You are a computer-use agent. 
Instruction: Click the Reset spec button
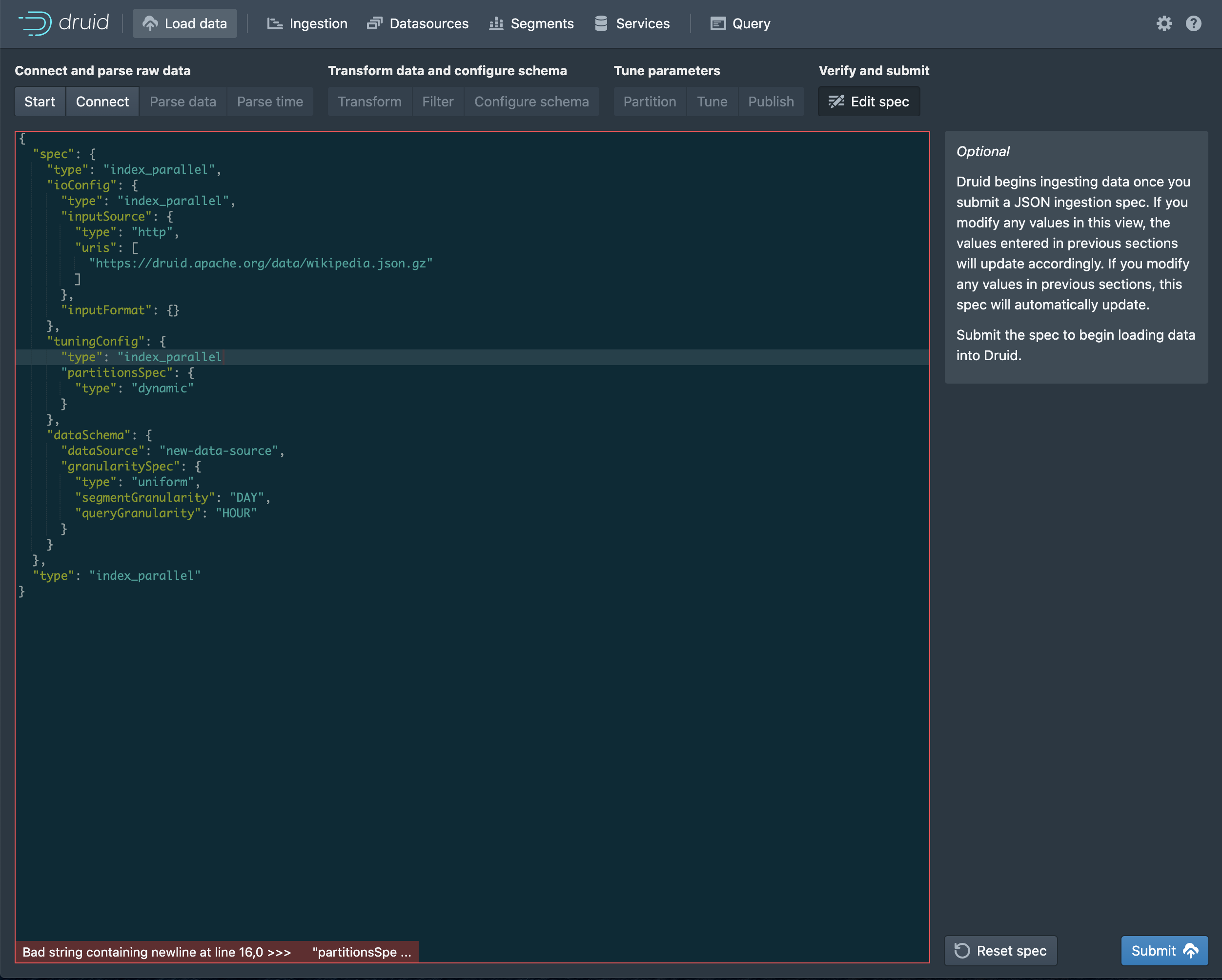click(1001, 951)
